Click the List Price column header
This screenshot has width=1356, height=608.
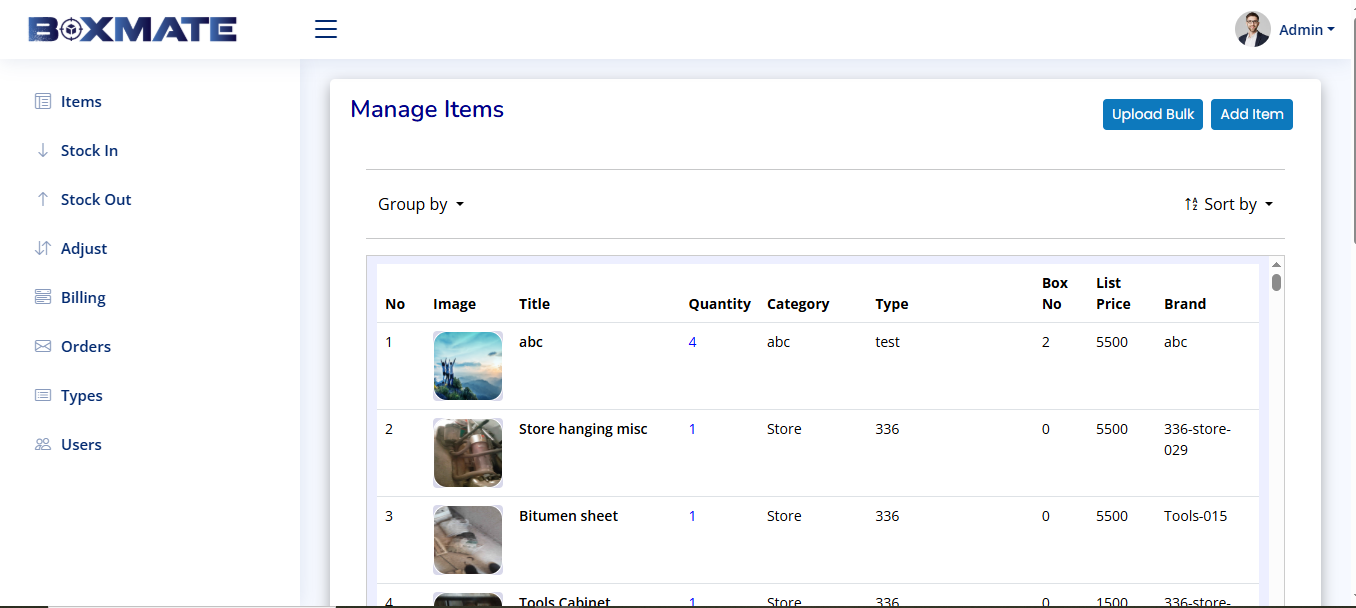point(1113,294)
